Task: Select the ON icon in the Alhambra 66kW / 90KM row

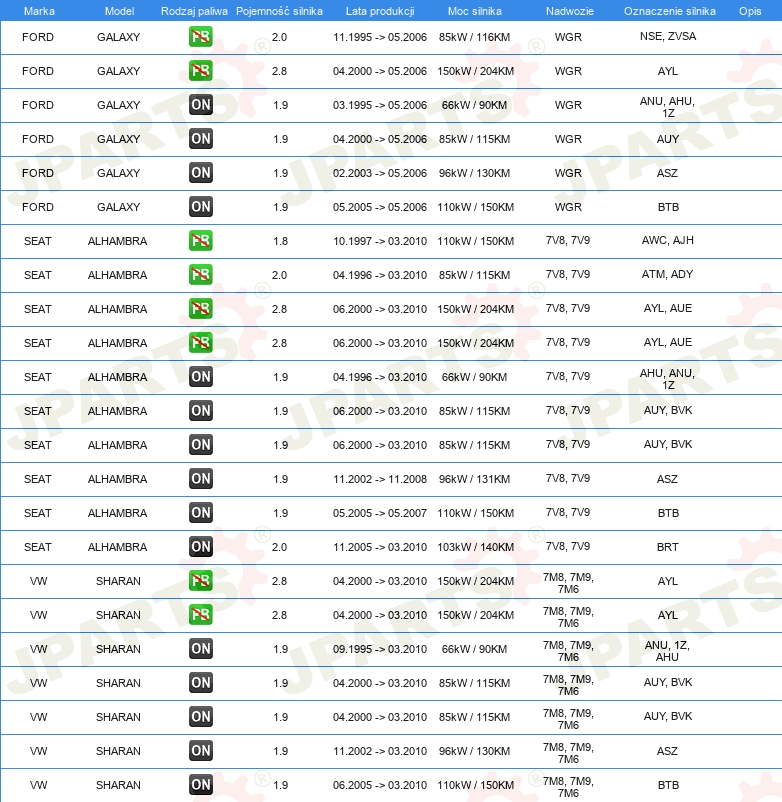Action: (x=200, y=377)
